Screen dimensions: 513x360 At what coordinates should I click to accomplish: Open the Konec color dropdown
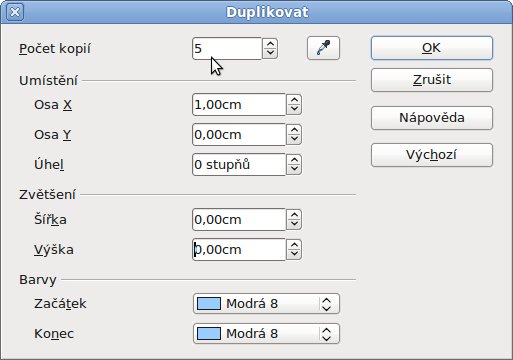click(x=326, y=334)
